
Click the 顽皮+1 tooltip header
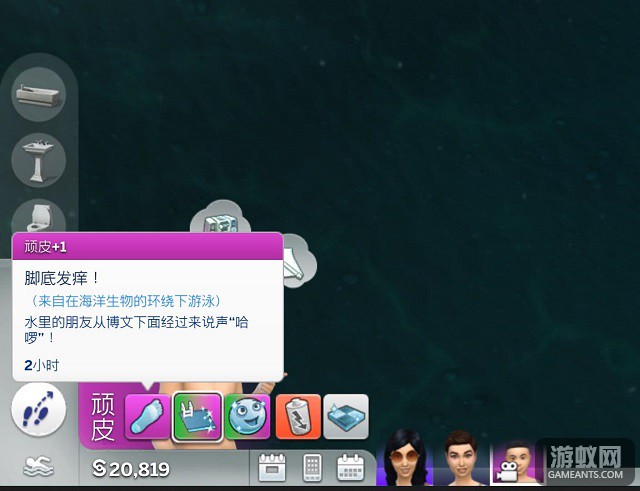pyautogui.click(x=148, y=247)
